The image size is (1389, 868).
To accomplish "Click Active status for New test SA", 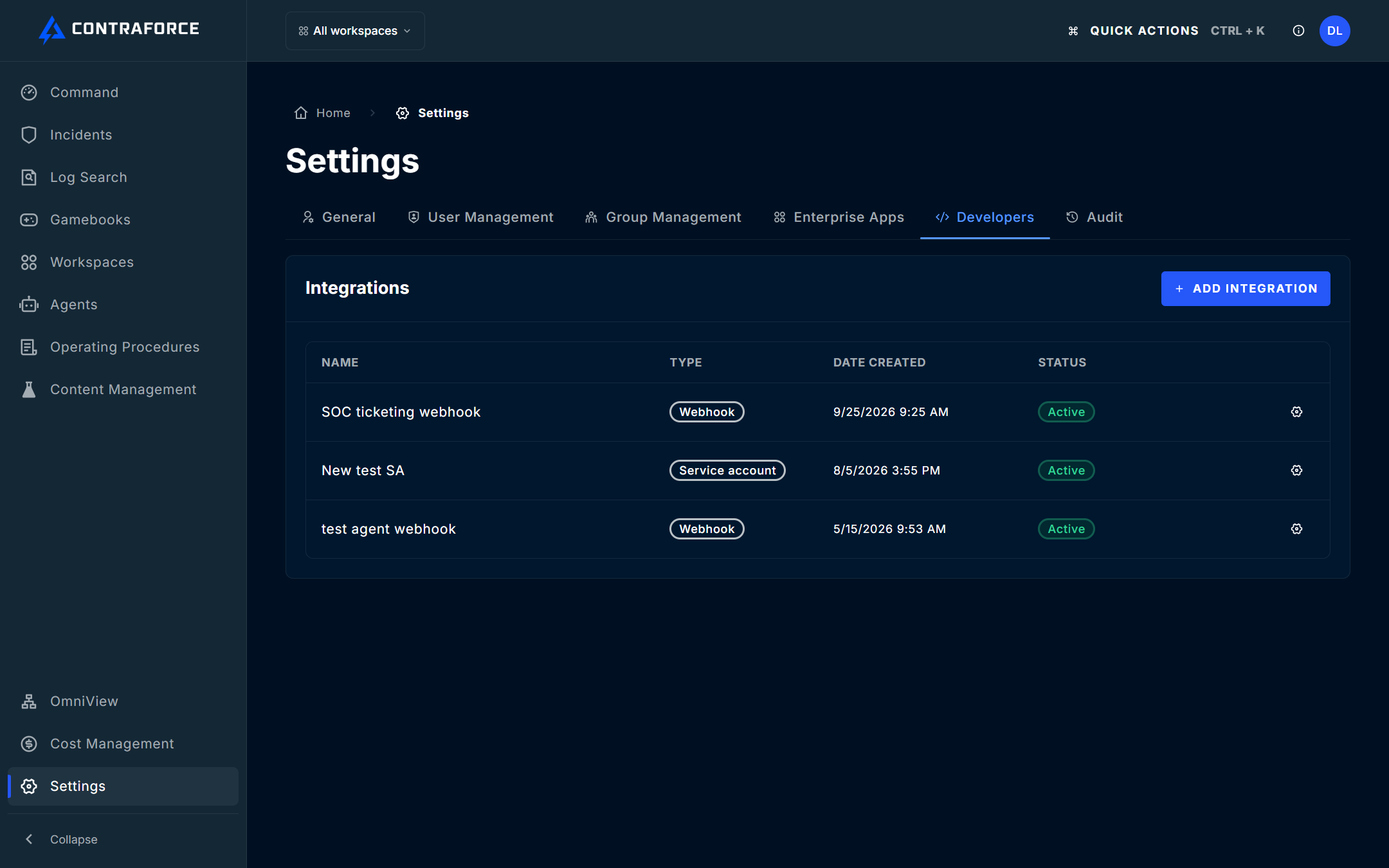I will [x=1066, y=471].
